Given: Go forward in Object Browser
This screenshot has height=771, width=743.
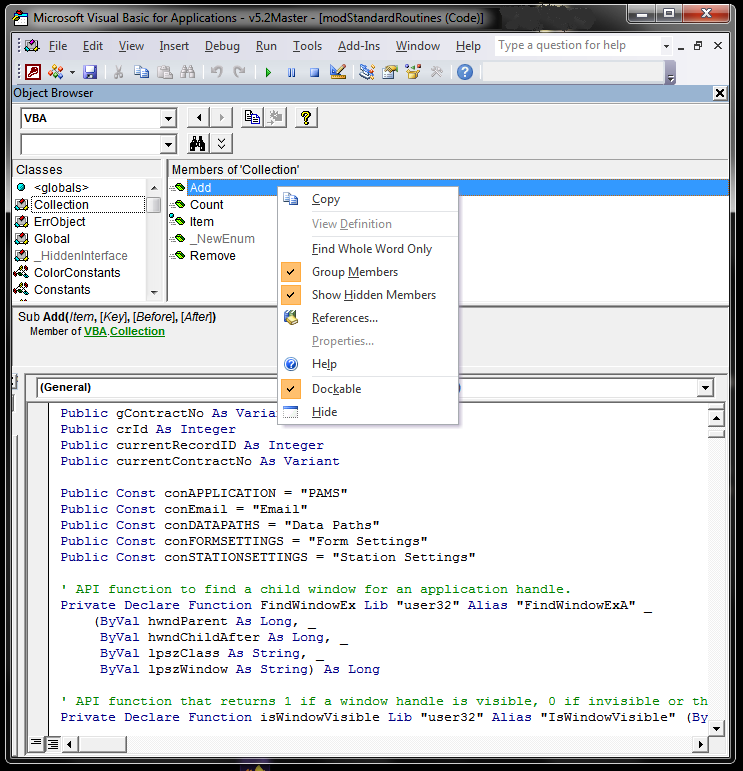Looking at the screenshot, I should coord(221,118).
